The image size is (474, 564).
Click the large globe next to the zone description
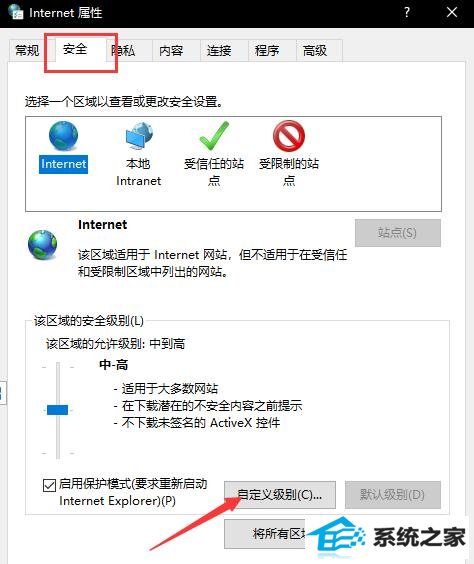(x=42, y=245)
